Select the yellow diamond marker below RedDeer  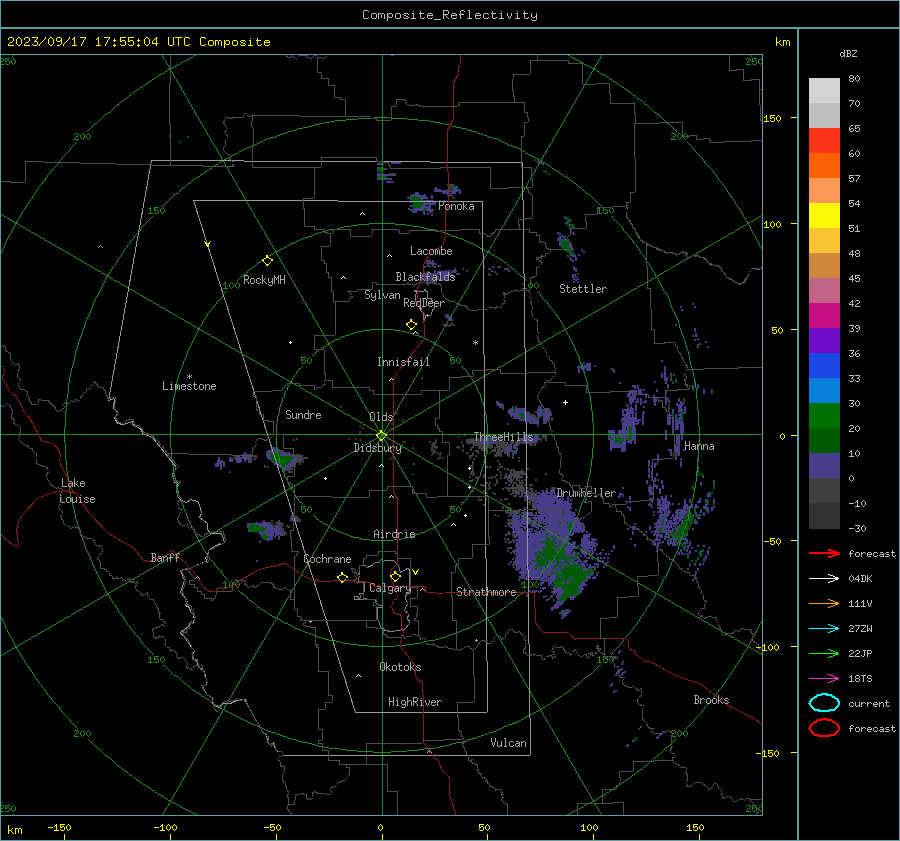411,325
